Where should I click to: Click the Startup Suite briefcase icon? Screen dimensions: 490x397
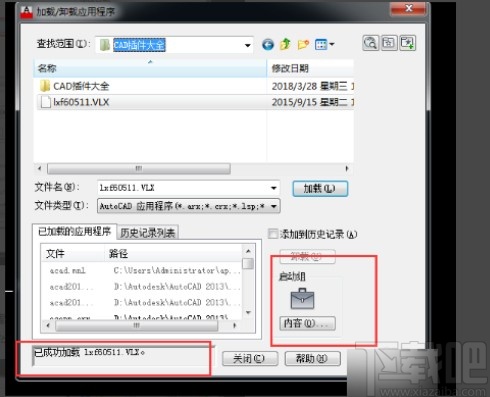302,299
